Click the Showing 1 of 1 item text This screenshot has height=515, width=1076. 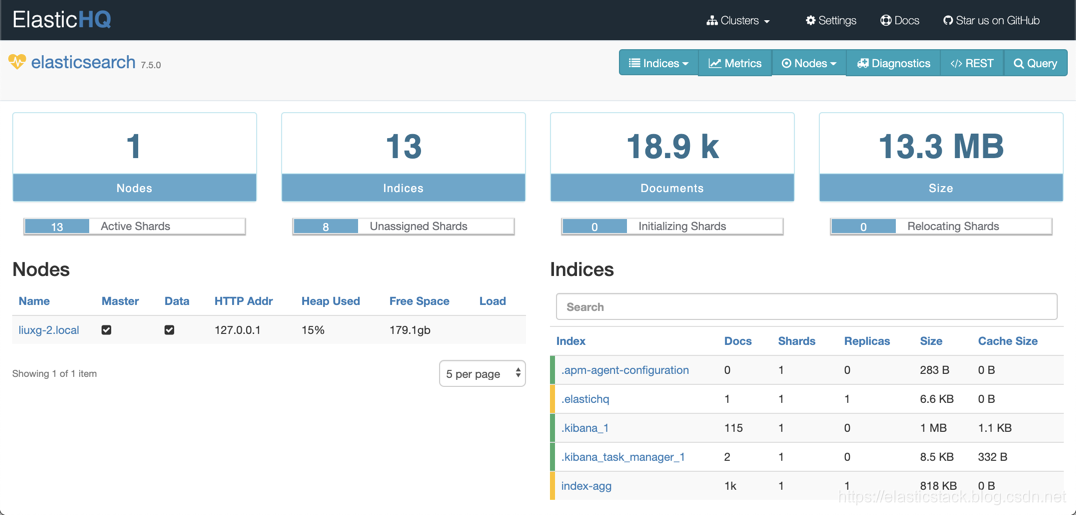coord(55,374)
